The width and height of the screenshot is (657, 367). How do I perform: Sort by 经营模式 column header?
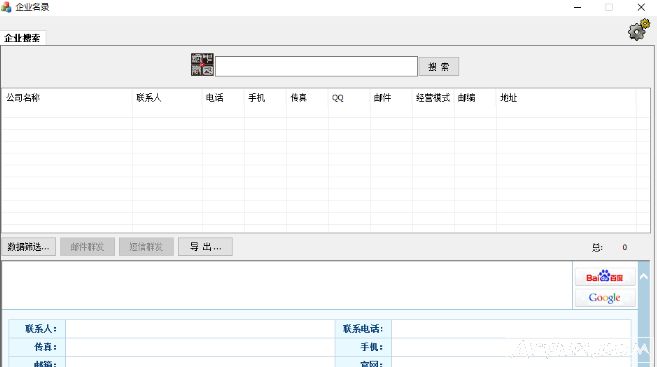433,98
